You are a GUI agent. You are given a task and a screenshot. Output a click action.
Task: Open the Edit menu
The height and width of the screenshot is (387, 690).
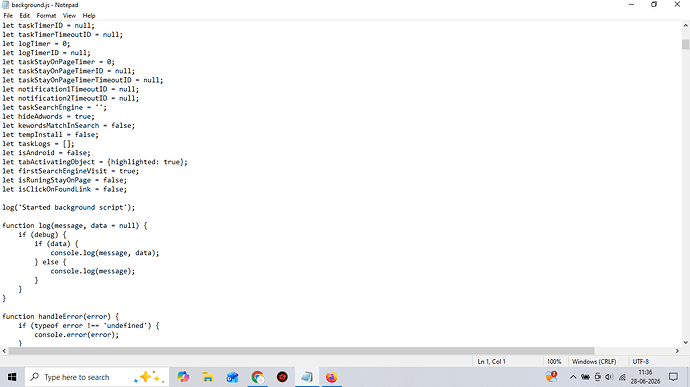pos(25,15)
